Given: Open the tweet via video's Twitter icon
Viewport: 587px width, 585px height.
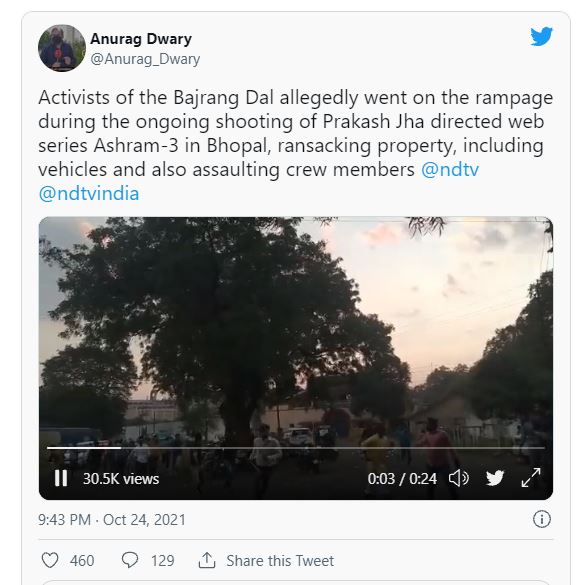Looking at the screenshot, I should point(495,478).
